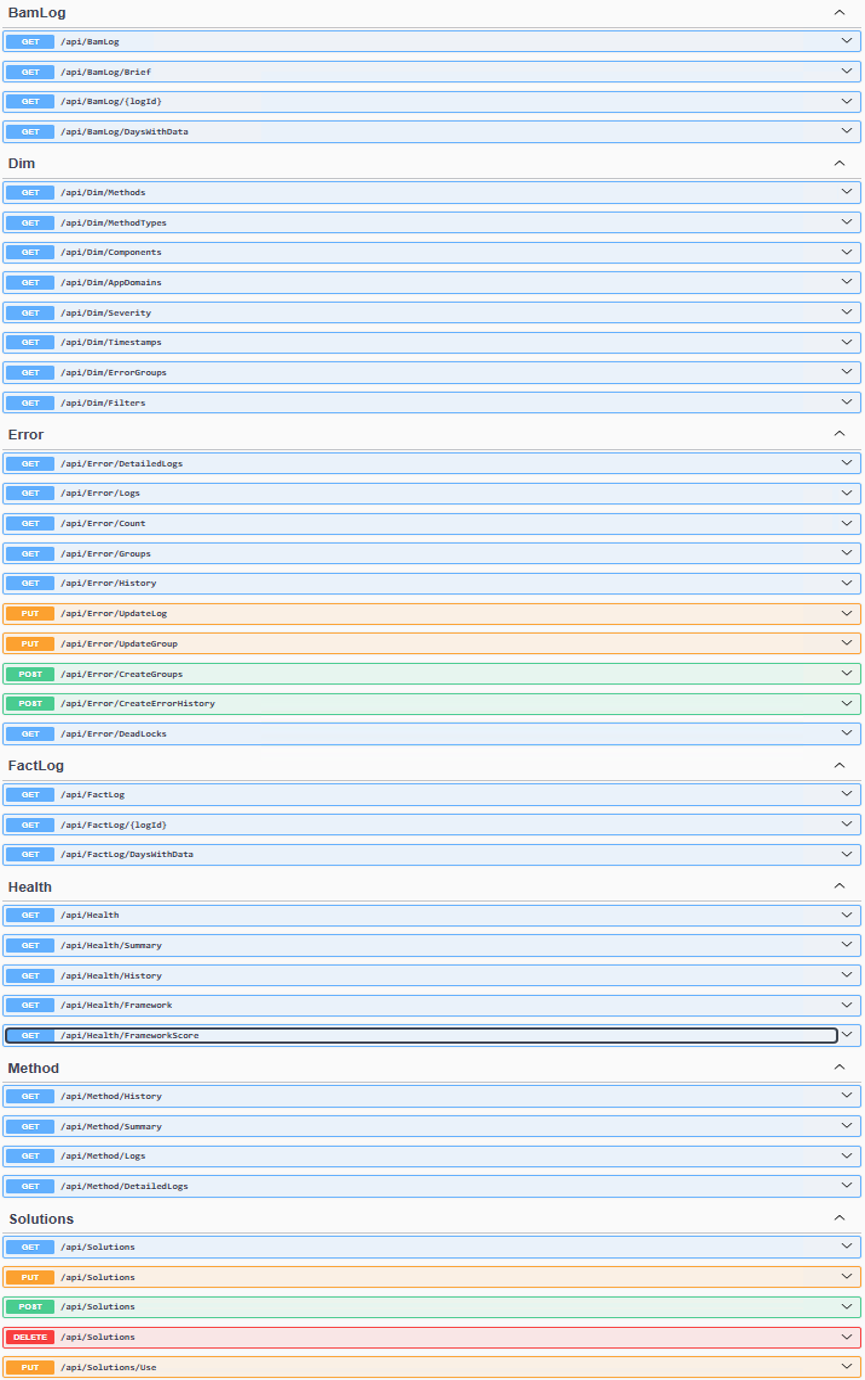Expand GET /api/Dim/Methods endpoint
865x1380 pixels.
coord(432,192)
